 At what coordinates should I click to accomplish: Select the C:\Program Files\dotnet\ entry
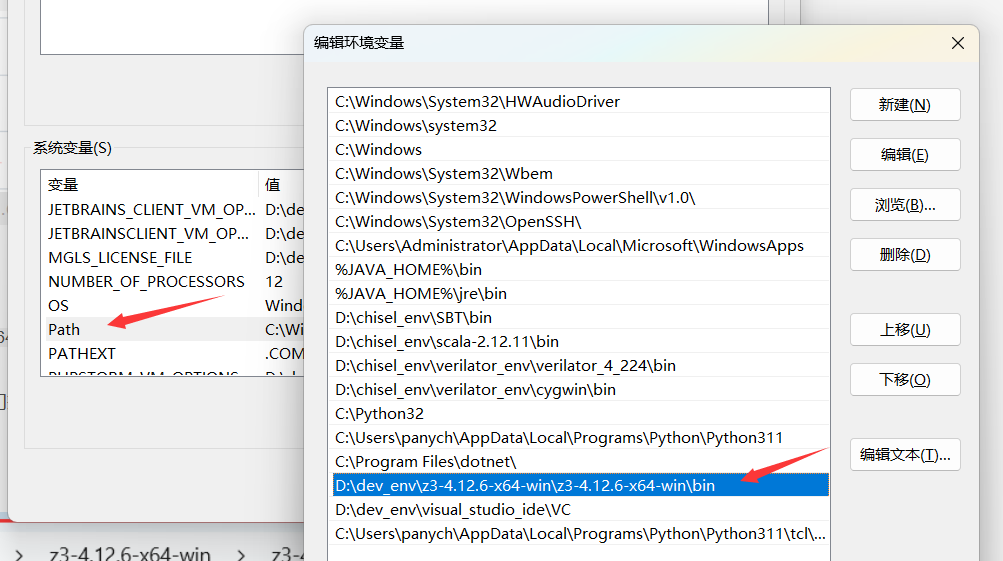(425, 462)
